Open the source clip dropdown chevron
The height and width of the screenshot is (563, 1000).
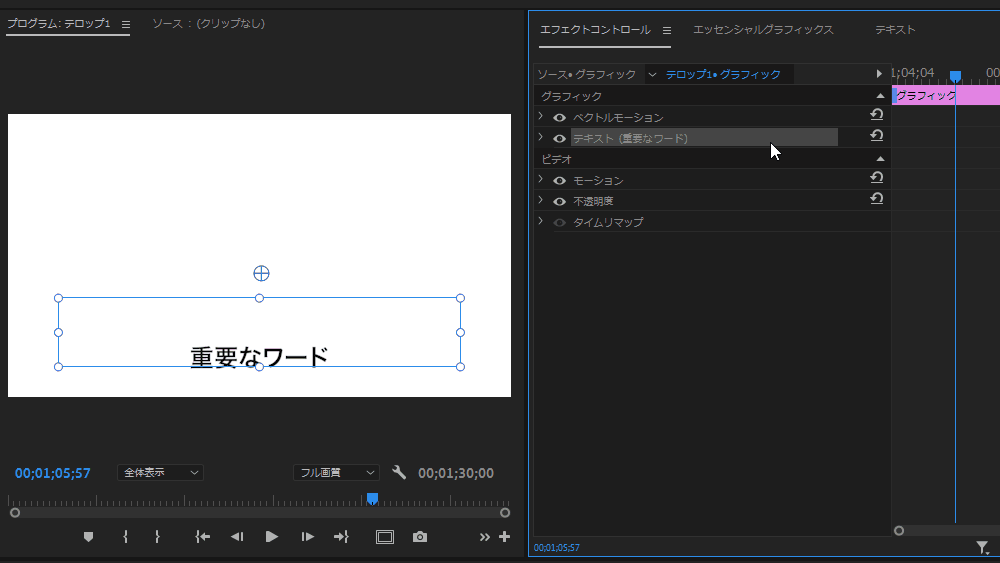tap(652, 75)
